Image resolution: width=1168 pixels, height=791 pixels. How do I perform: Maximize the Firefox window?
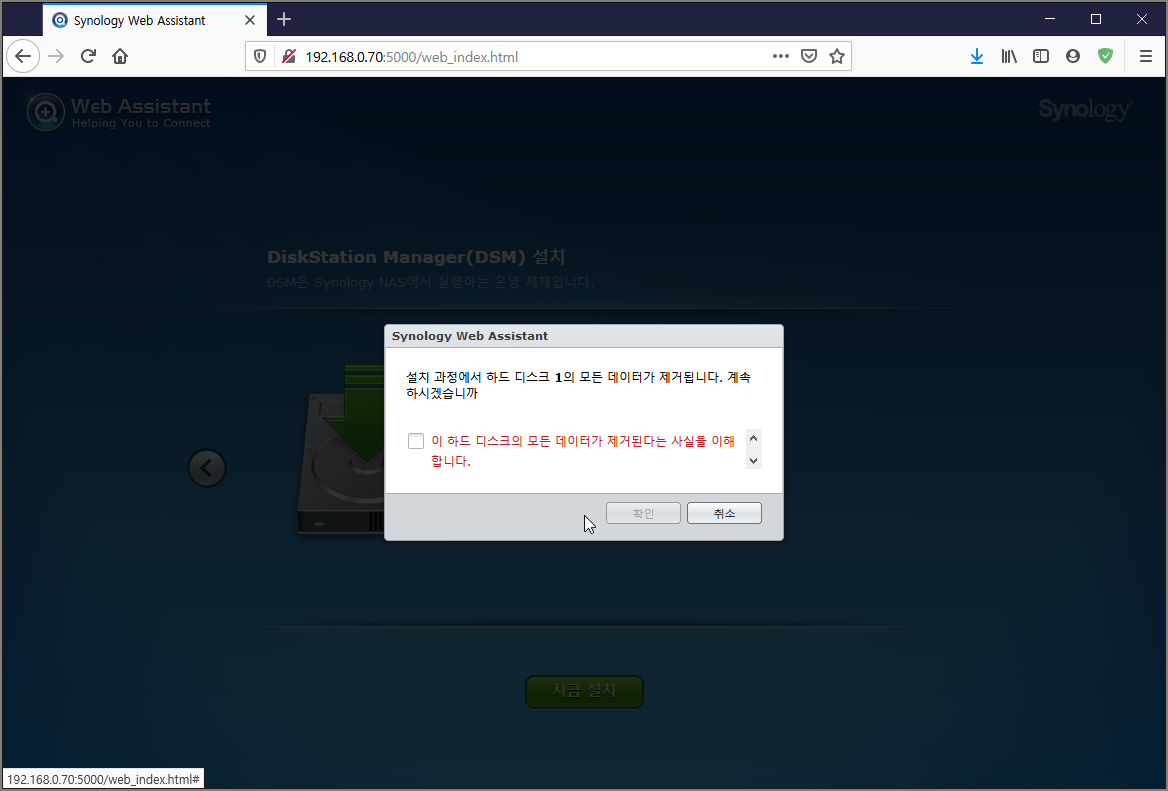1096,19
